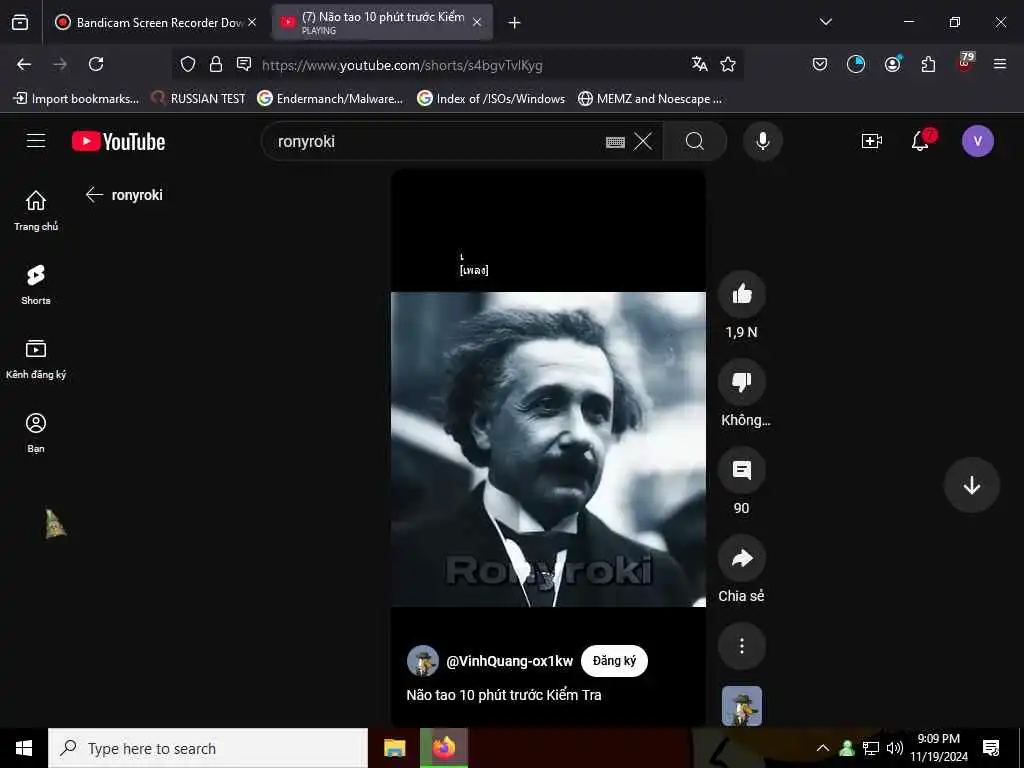
Task: Open the network icon in the tray
Action: [x=871, y=748]
